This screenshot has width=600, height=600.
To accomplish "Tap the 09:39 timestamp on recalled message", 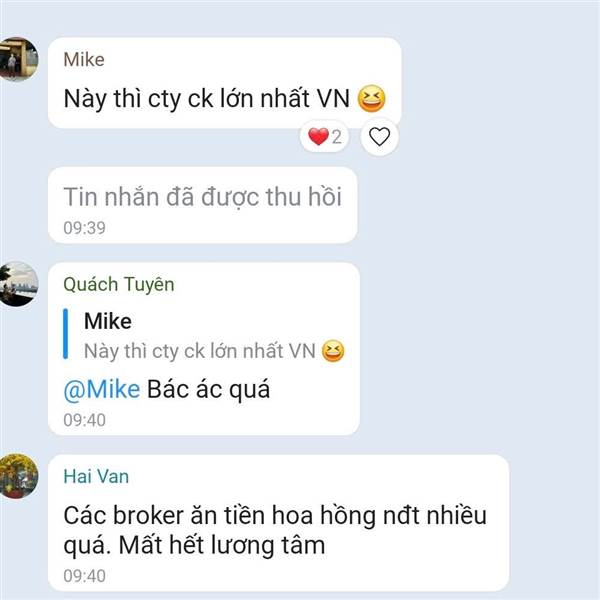I will [x=84, y=228].
